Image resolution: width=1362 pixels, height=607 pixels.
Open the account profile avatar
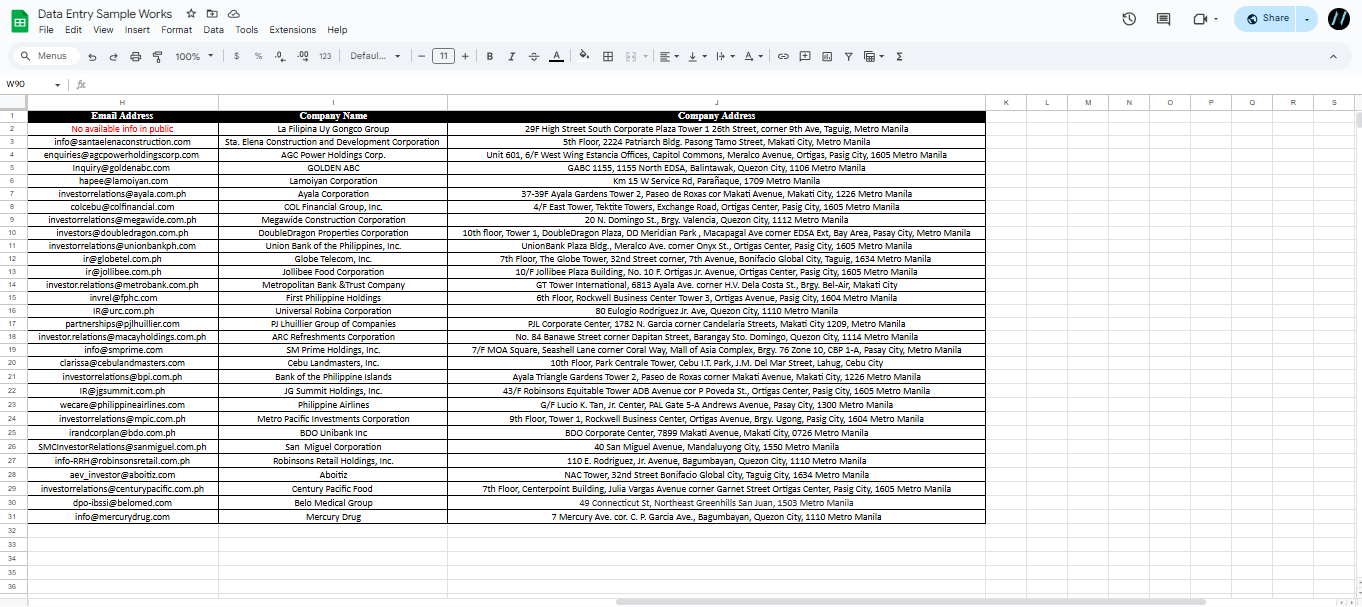click(1339, 18)
